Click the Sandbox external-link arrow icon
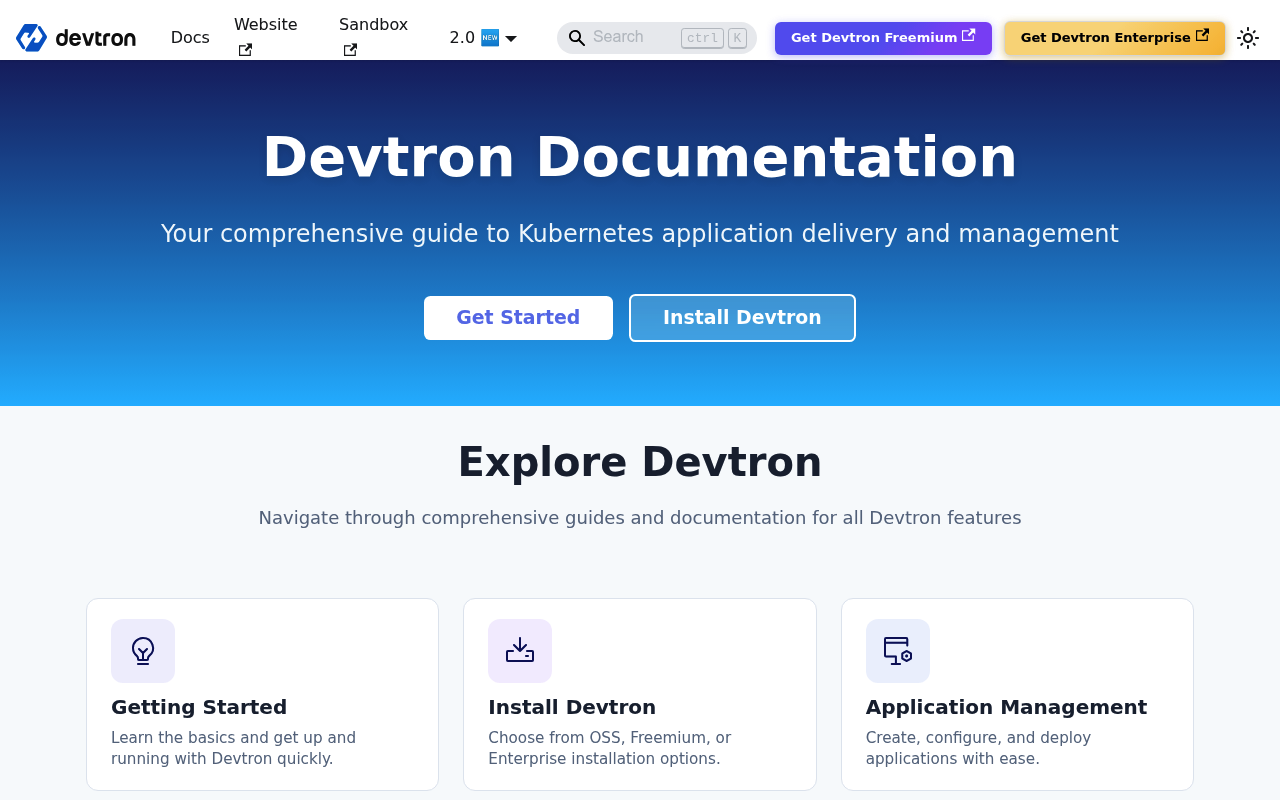1280x800 pixels. tap(350, 50)
